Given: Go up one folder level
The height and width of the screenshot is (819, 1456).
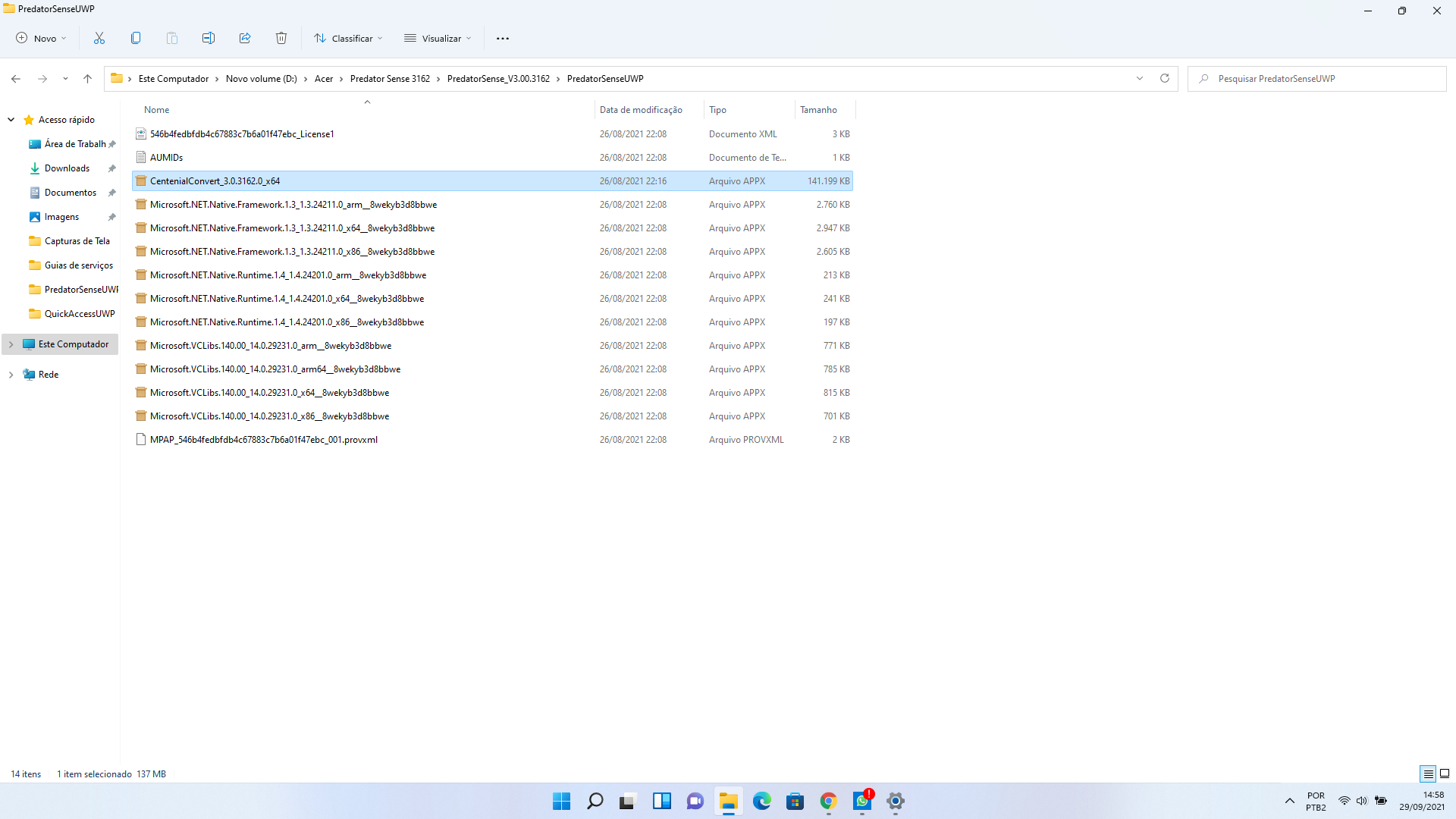Looking at the screenshot, I should pyautogui.click(x=88, y=78).
